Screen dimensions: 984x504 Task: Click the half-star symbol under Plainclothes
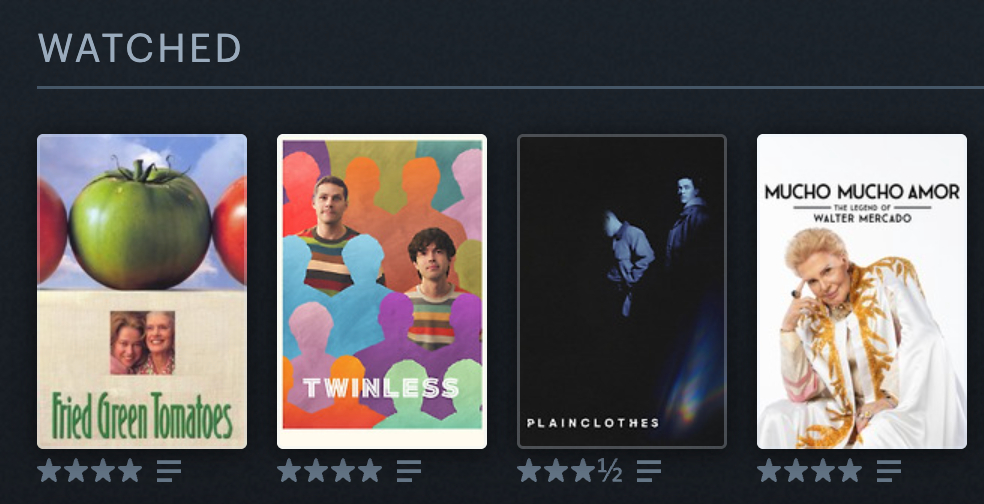pyautogui.click(x=610, y=470)
